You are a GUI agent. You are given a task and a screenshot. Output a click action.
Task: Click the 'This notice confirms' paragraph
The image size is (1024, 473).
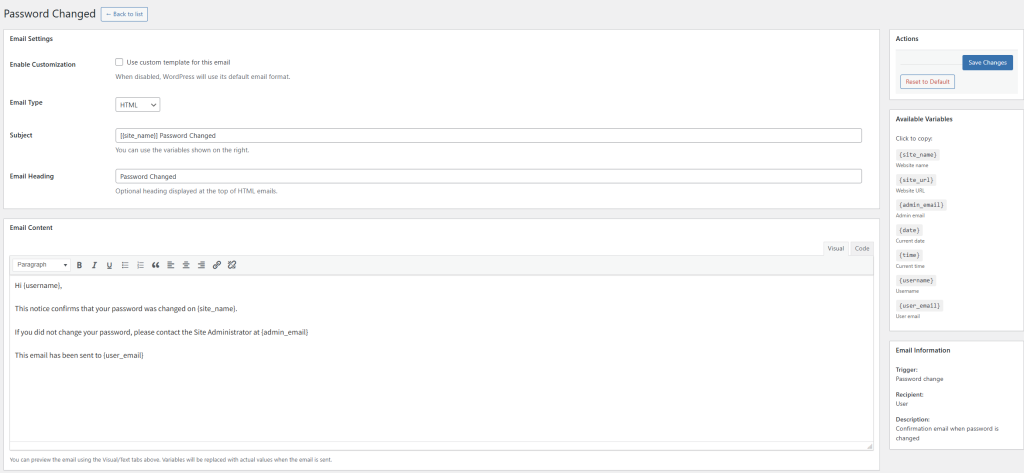(x=126, y=308)
